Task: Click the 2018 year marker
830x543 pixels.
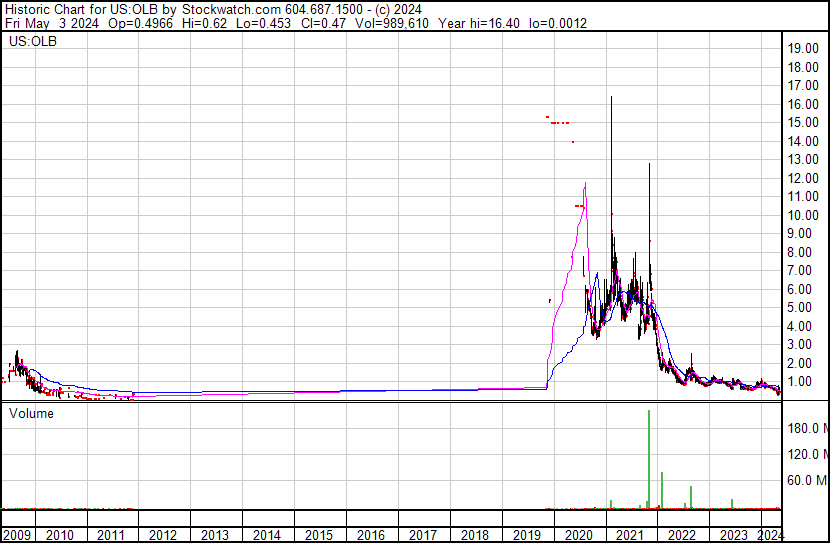Action: click(474, 535)
